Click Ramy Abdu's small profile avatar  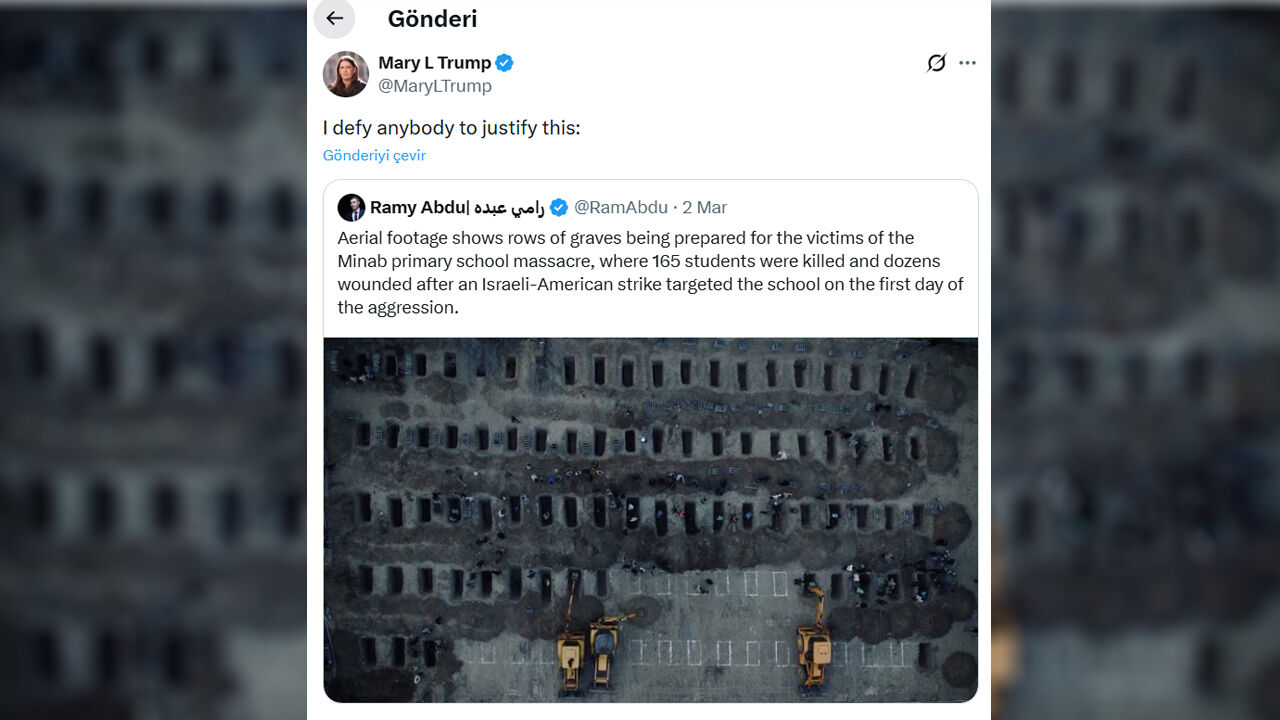(351, 208)
